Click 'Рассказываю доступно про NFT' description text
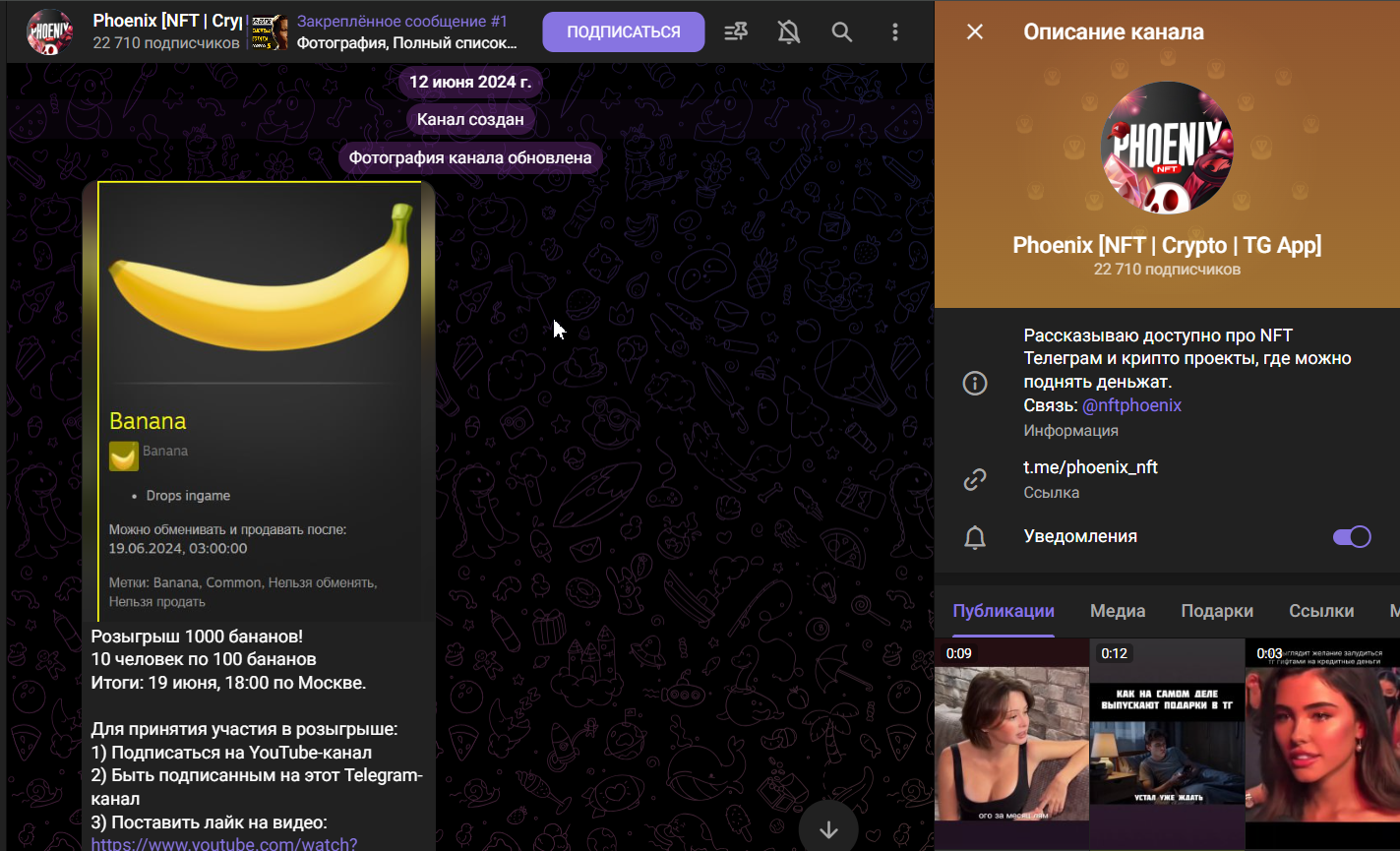 coord(1158,335)
